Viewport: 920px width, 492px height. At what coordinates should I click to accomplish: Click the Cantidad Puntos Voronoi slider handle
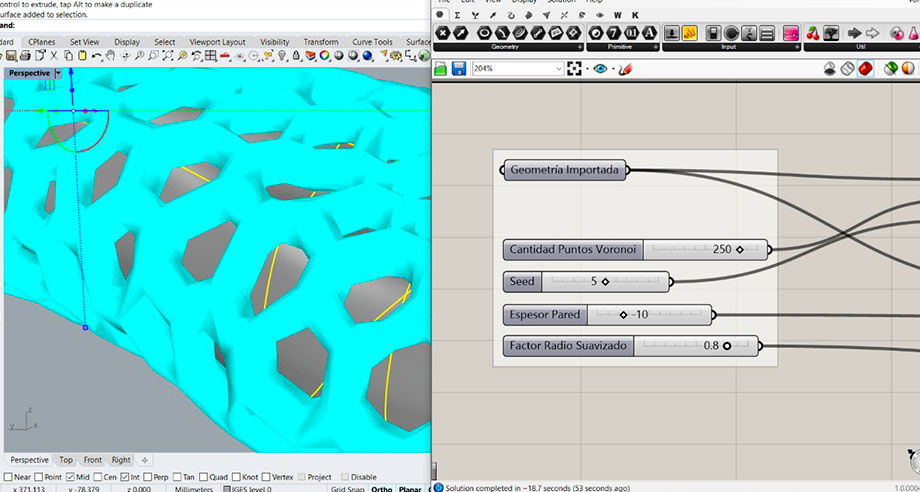pyautogui.click(x=740, y=249)
